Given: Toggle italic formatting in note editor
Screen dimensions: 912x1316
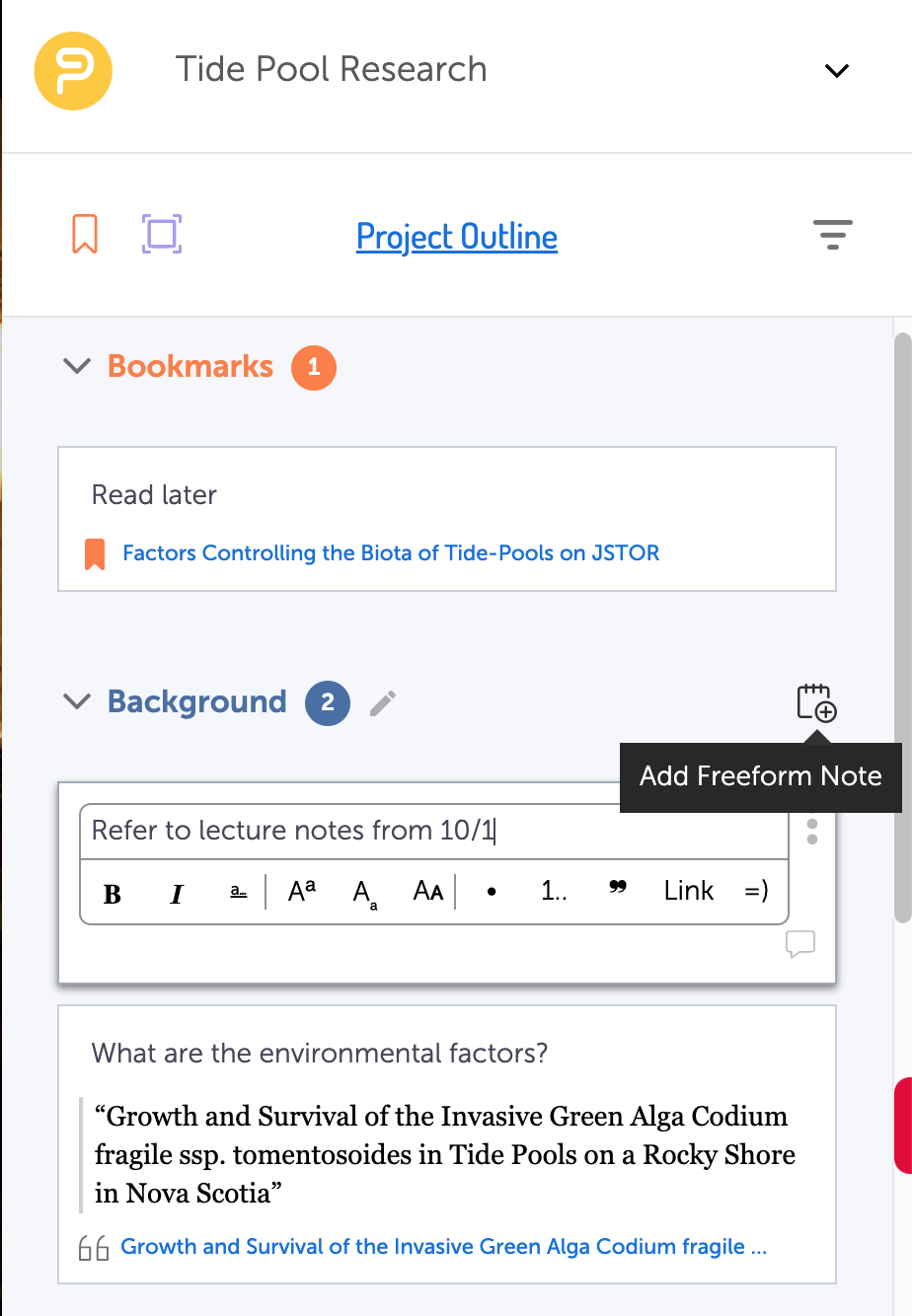Looking at the screenshot, I should [177, 894].
